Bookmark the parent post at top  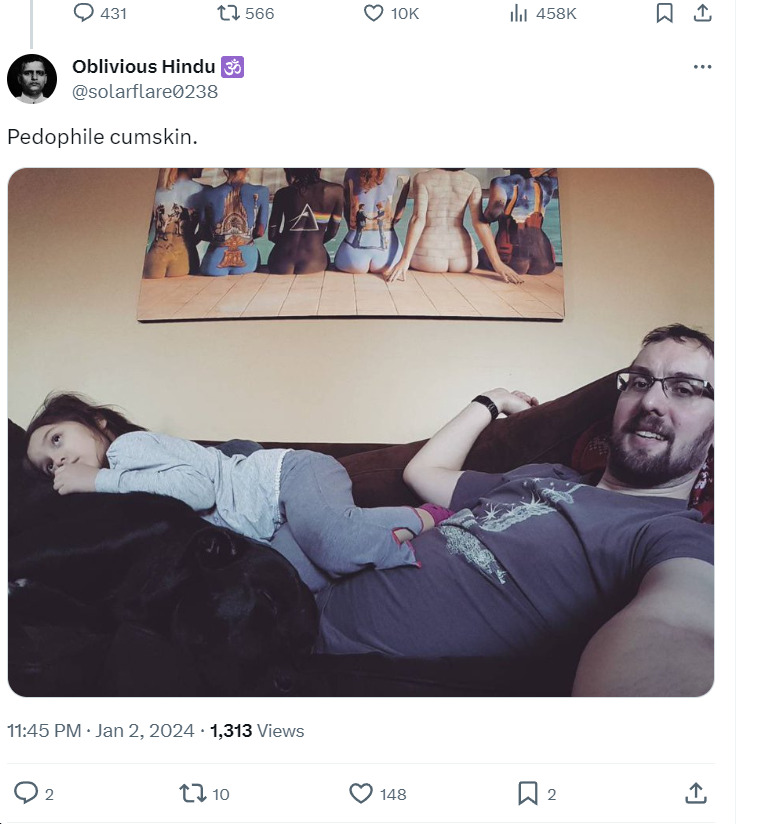click(x=665, y=13)
